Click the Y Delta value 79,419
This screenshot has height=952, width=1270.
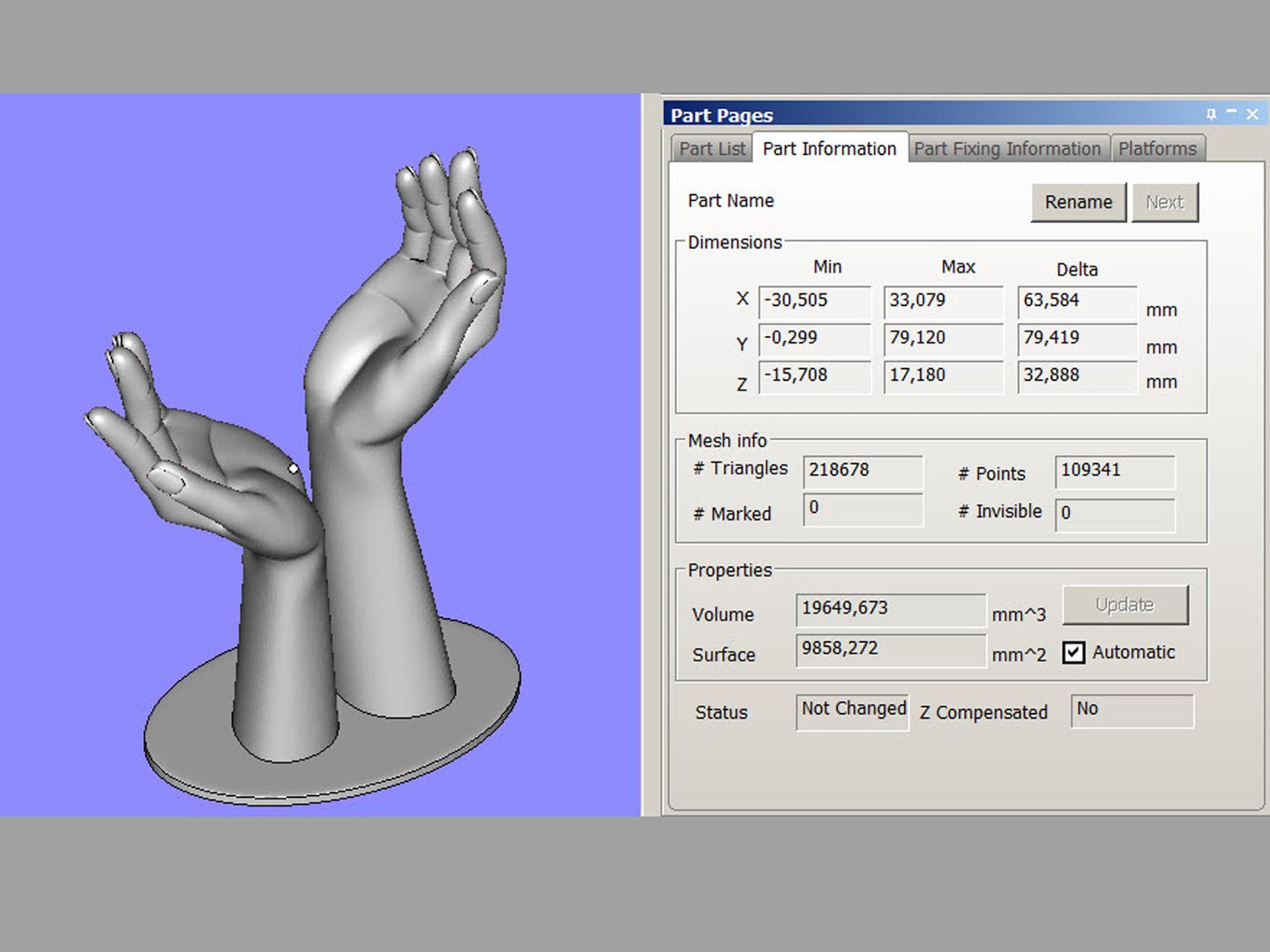(x=1077, y=339)
